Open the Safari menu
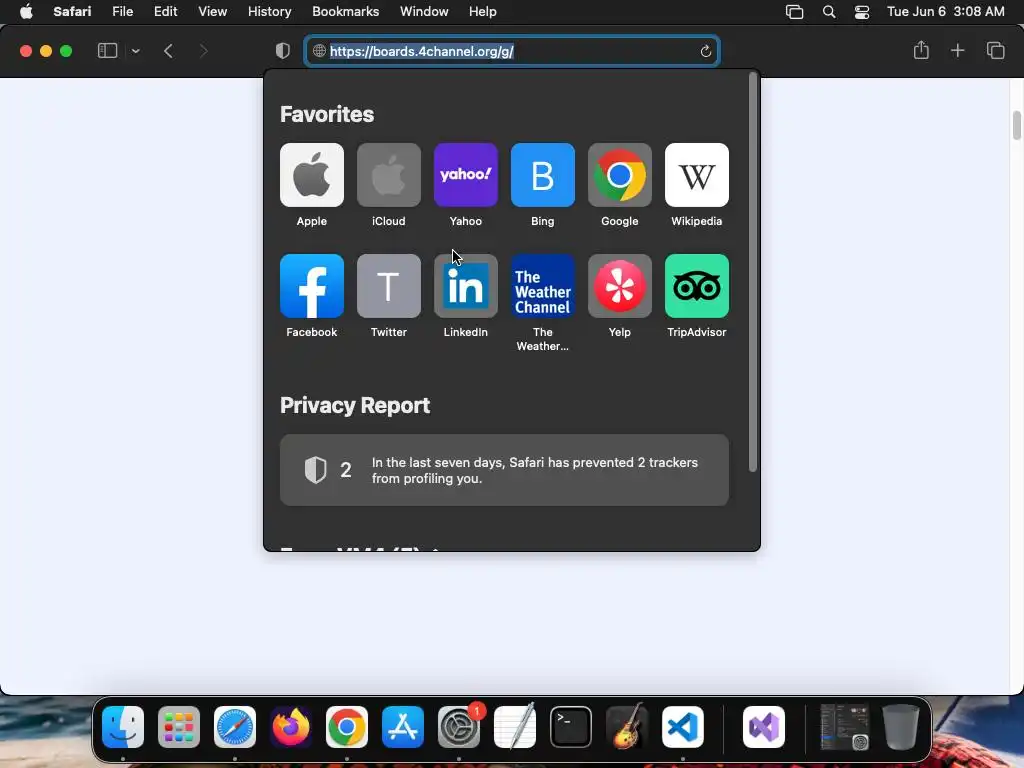 72,12
